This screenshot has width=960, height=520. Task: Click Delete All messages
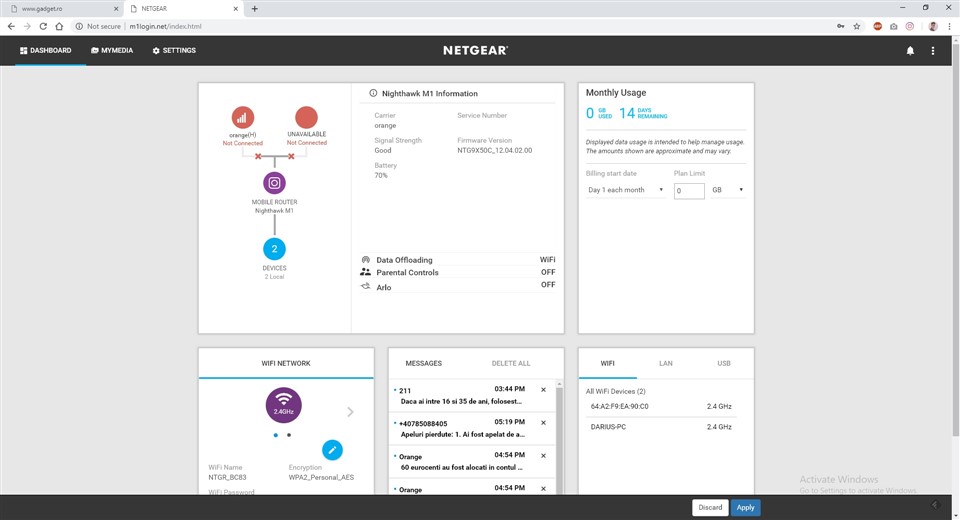coord(511,363)
